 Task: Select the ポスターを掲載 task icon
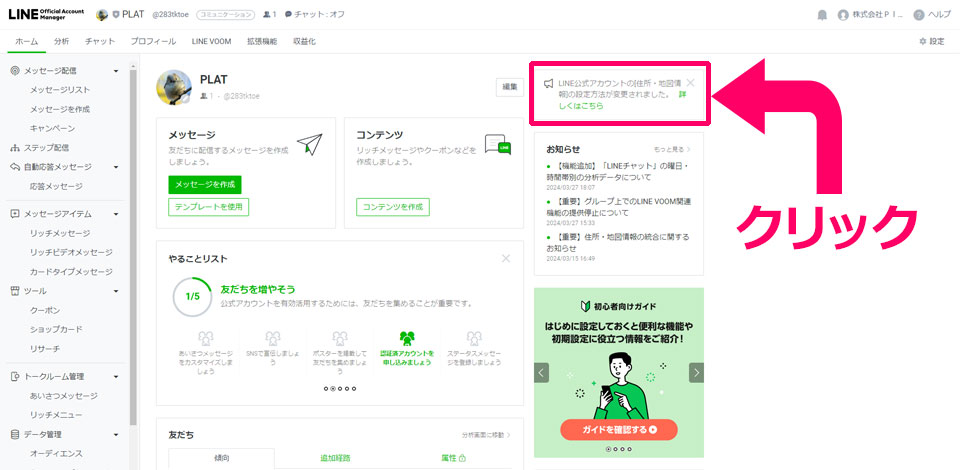pyautogui.click(x=340, y=338)
